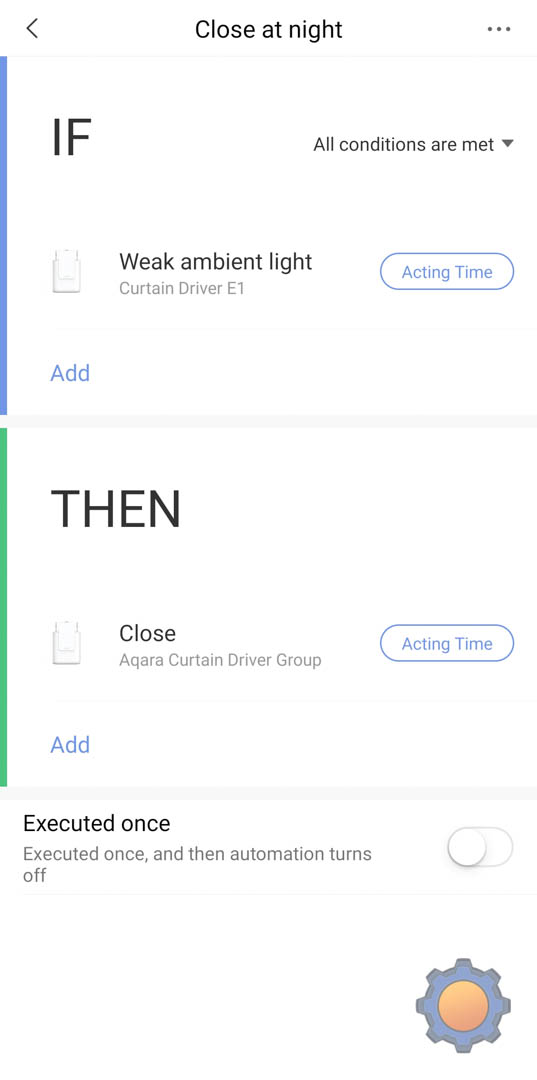537x1080 pixels.
Task: Select the Curtain Driver E1 subtitle
Action: (182, 288)
